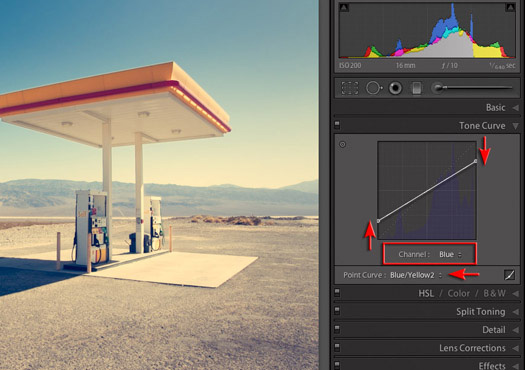Screen dimensions: 525x370
Task: Click the 16 mm focal length readout
Action: click(405, 66)
